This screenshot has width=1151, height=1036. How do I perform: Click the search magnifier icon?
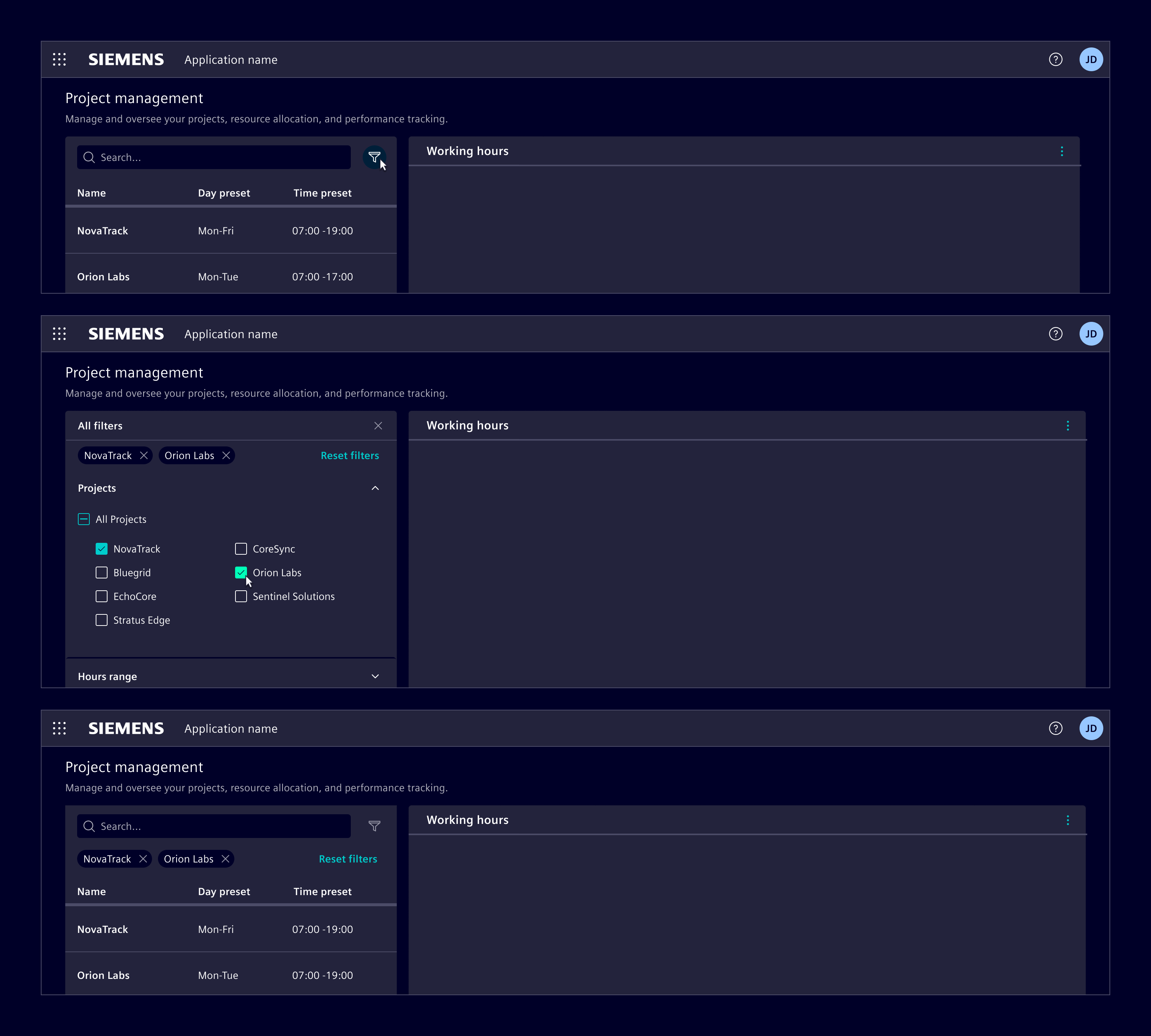pos(89,157)
